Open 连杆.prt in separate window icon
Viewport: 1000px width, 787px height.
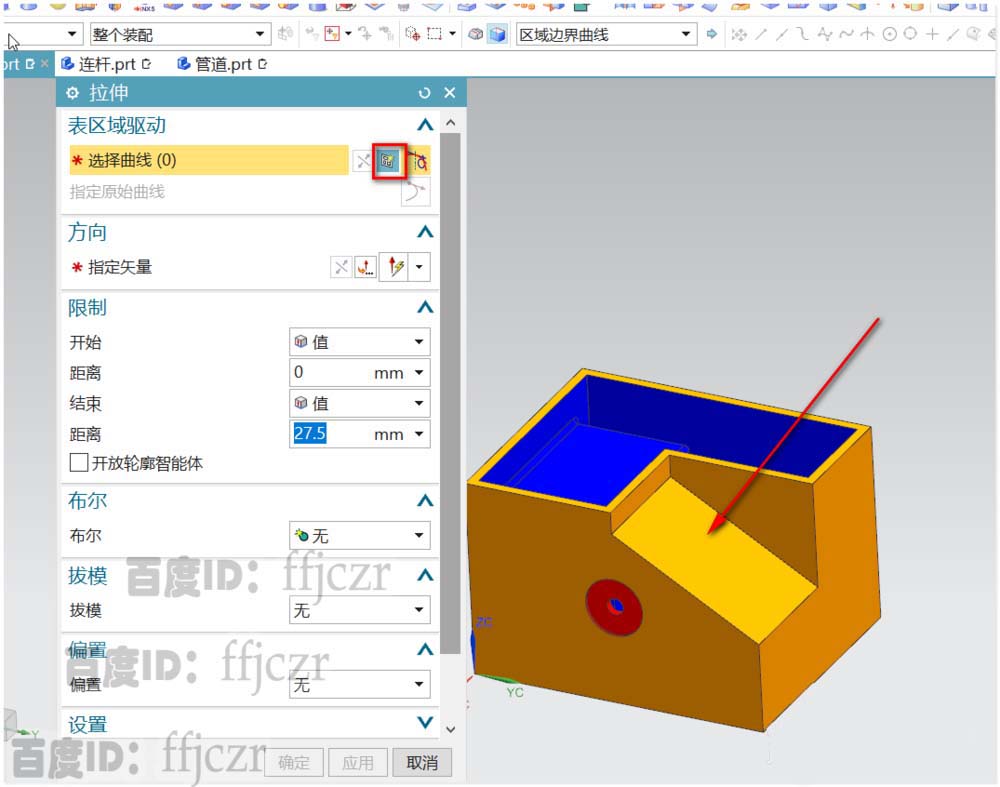(147, 64)
